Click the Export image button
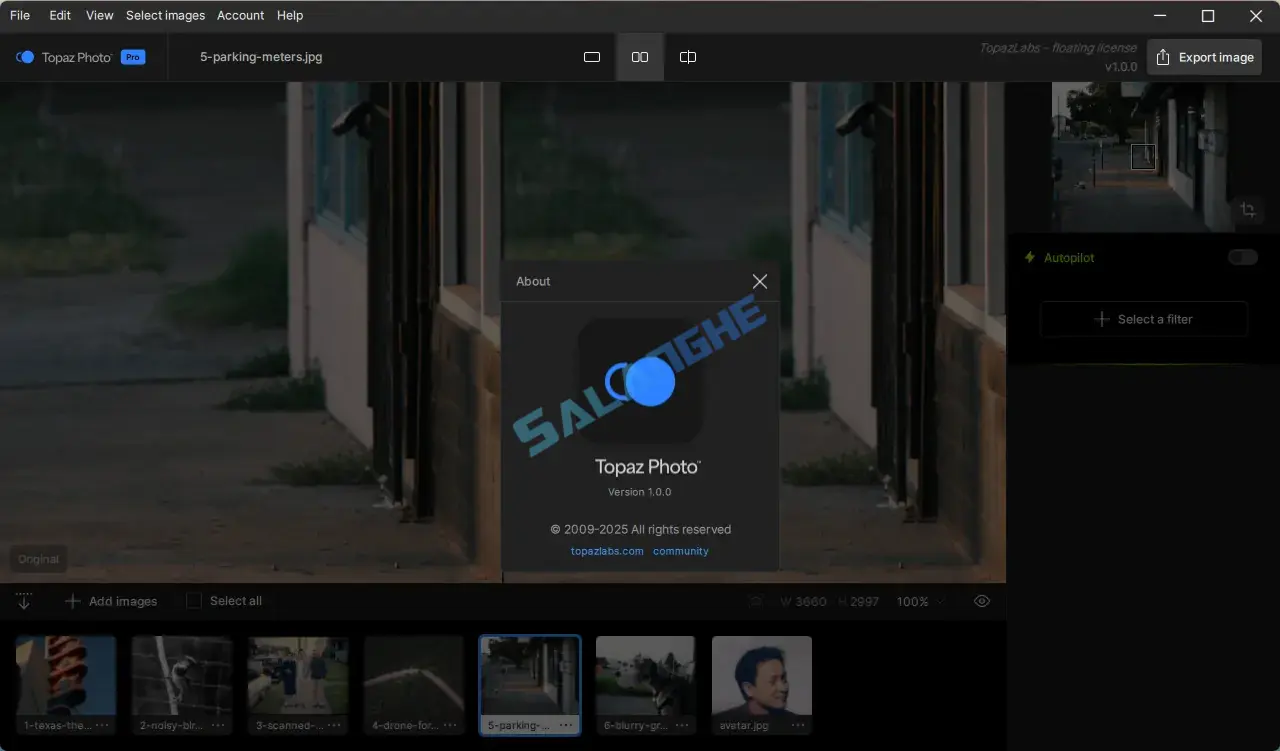Image resolution: width=1280 pixels, height=751 pixels. click(x=1204, y=57)
